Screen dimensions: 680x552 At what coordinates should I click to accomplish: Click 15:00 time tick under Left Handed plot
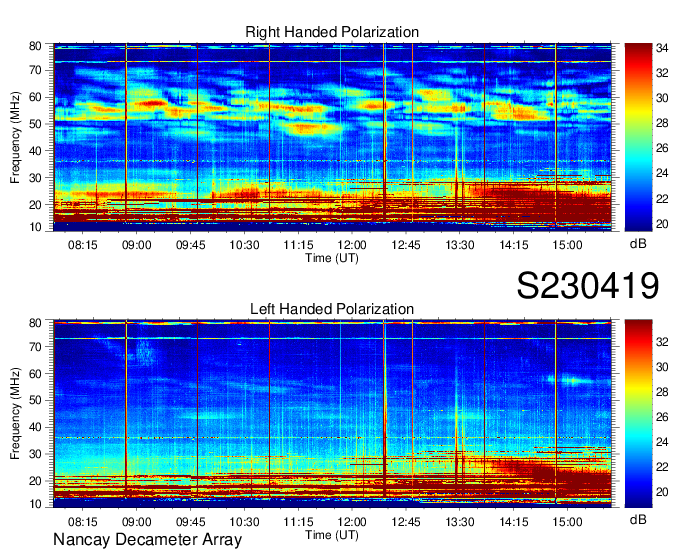point(567,522)
